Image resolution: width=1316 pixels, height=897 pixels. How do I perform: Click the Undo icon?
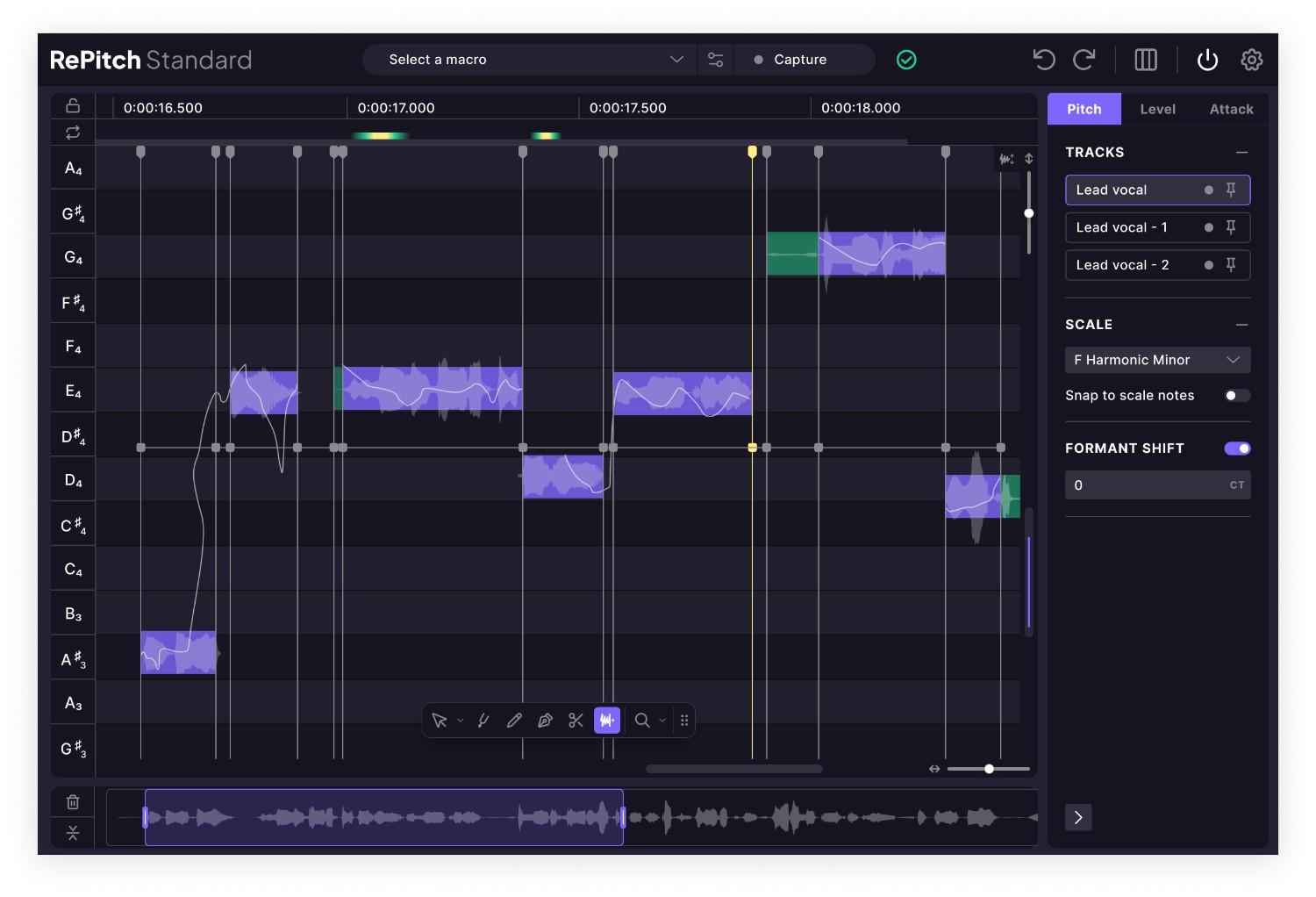(x=1043, y=59)
